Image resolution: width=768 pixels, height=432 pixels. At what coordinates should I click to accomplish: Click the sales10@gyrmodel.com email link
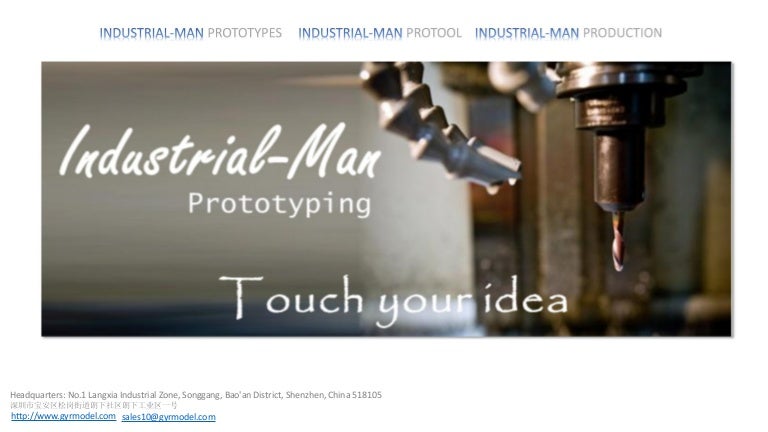click(168, 417)
